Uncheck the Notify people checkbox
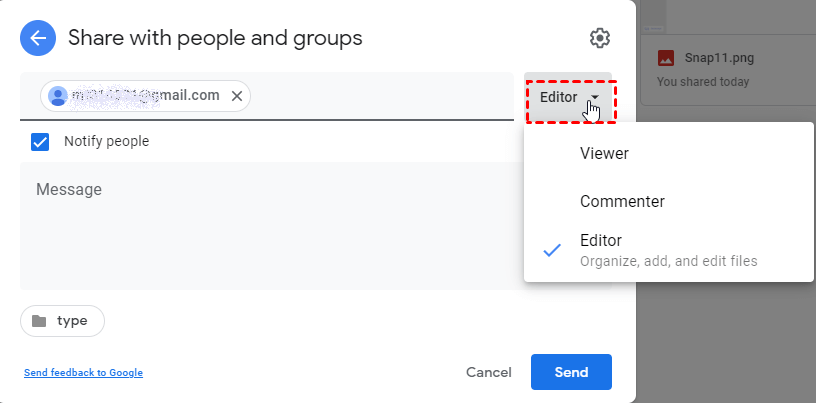Image resolution: width=816 pixels, height=403 pixels. point(40,142)
